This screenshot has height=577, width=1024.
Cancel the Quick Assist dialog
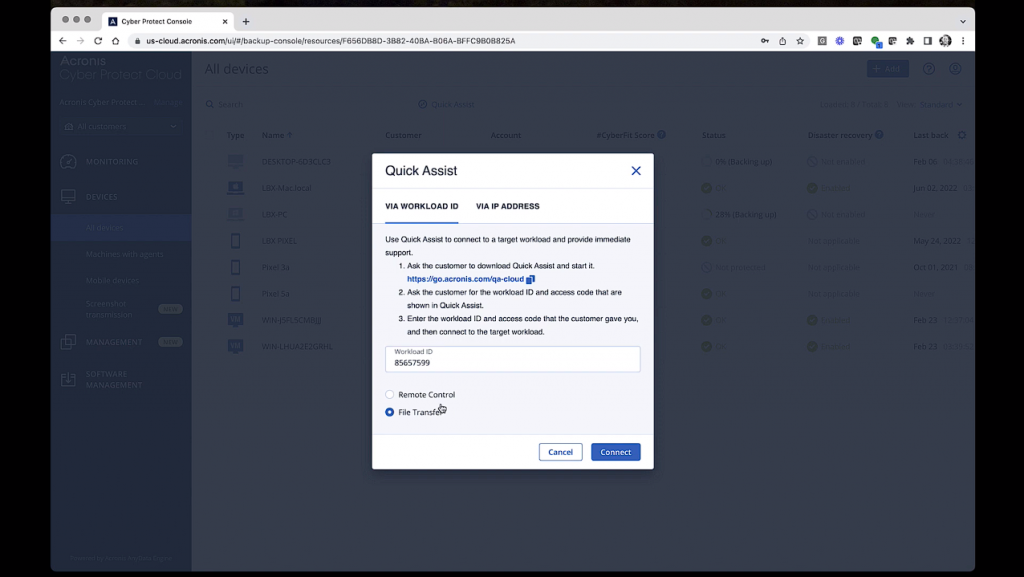[x=560, y=452]
